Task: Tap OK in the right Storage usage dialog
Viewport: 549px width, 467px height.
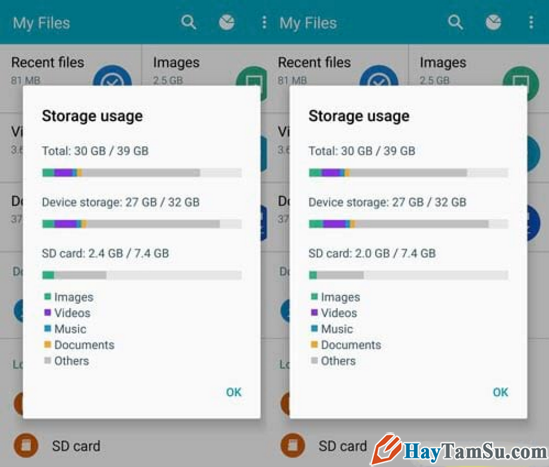Action: pos(500,392)
